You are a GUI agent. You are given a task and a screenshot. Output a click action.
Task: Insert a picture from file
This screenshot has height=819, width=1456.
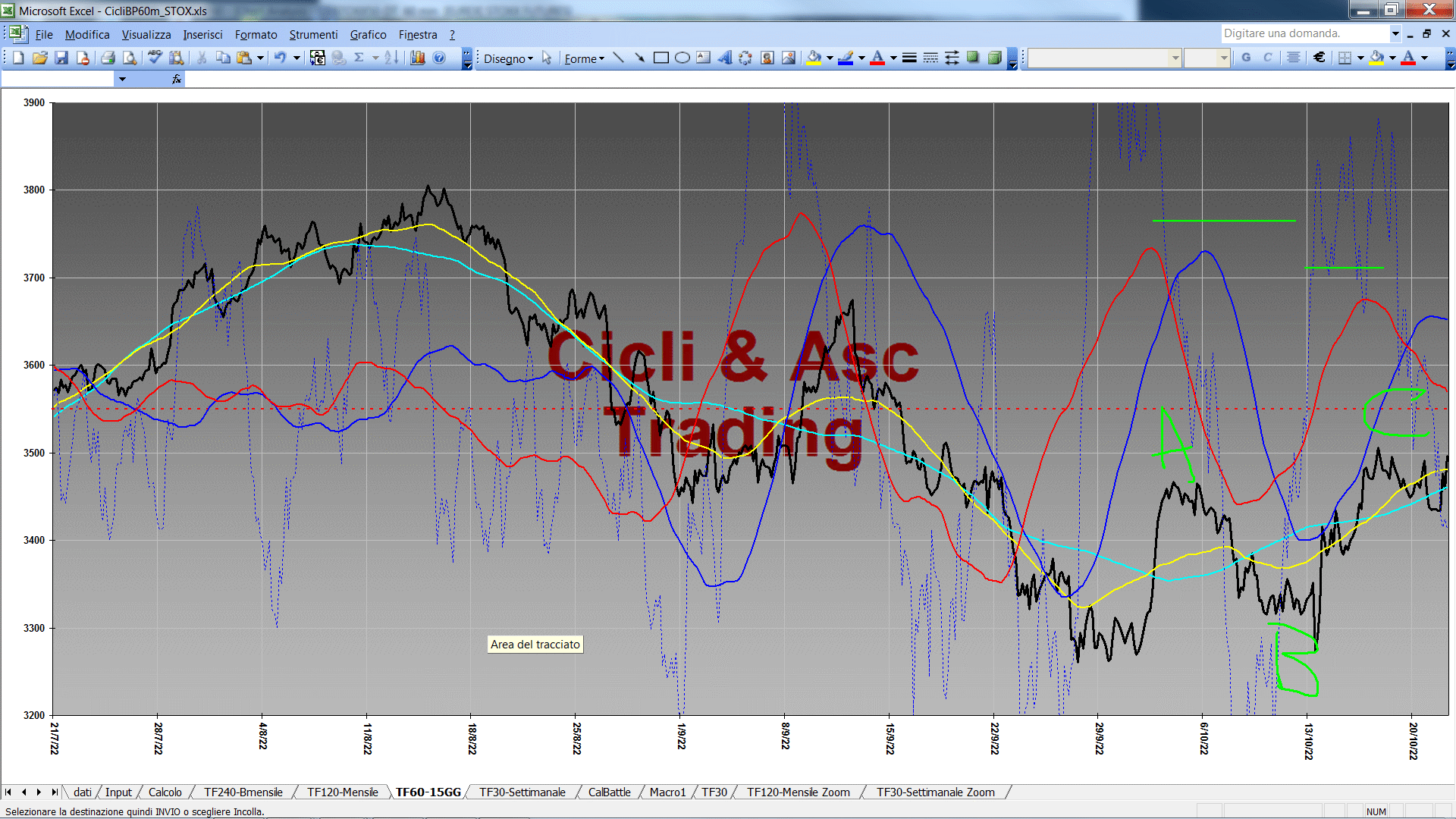pyautogui.click(x=789, y=58)
